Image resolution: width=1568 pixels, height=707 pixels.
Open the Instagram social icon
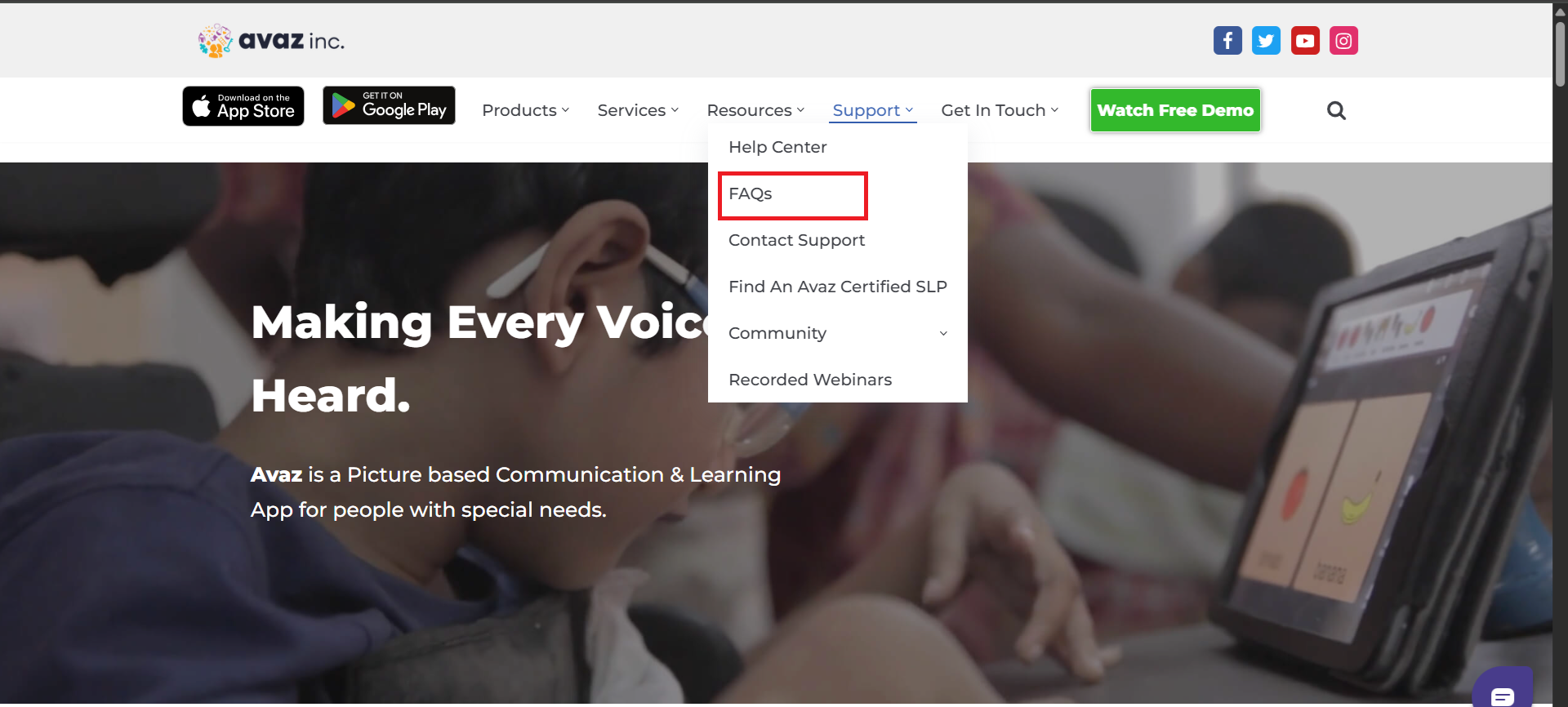pos(1343,41)
